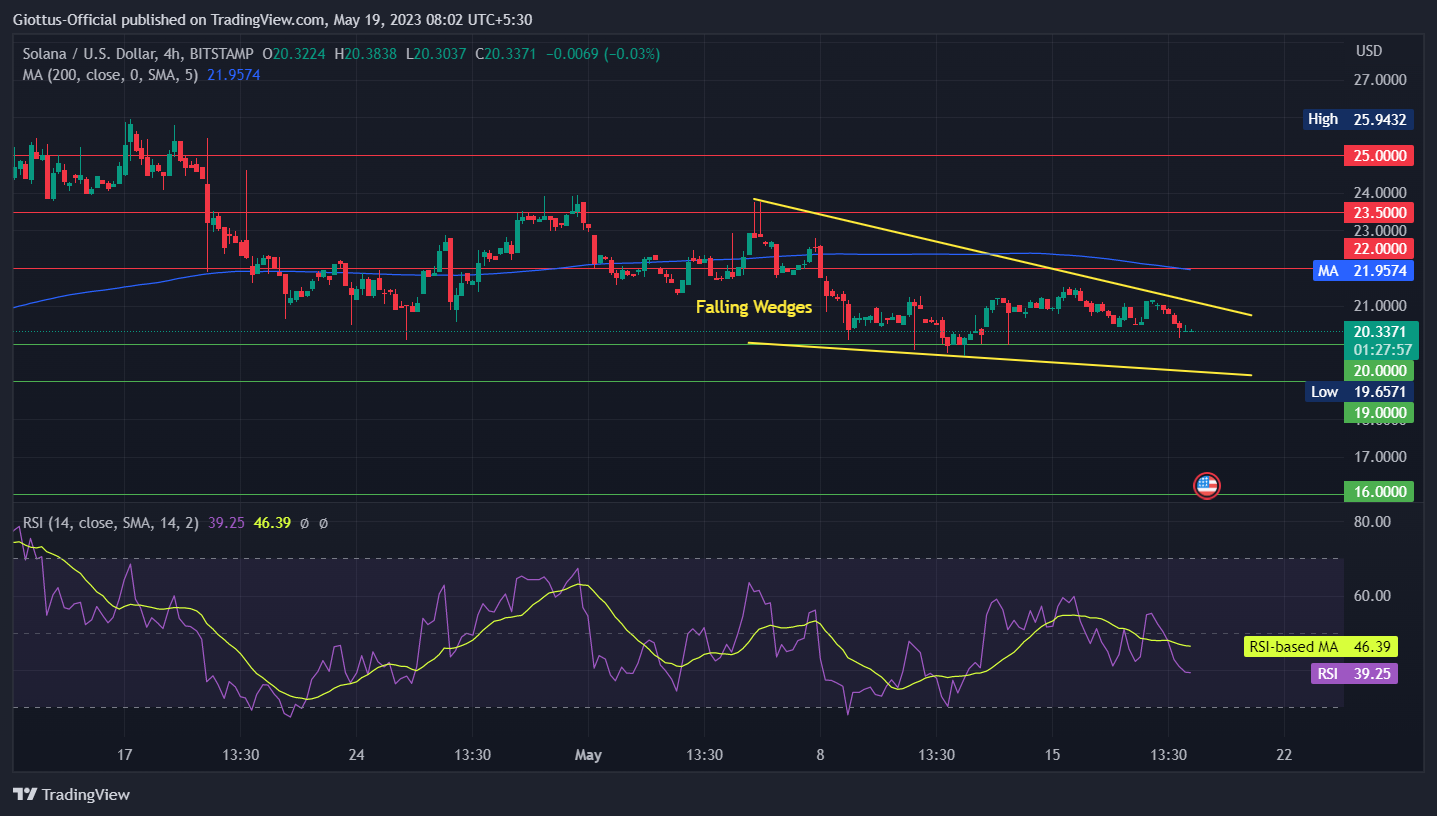Screen dimensions: 1437x816
Task: Select the red 25.0000 price label
Action: click(1379, 155)
